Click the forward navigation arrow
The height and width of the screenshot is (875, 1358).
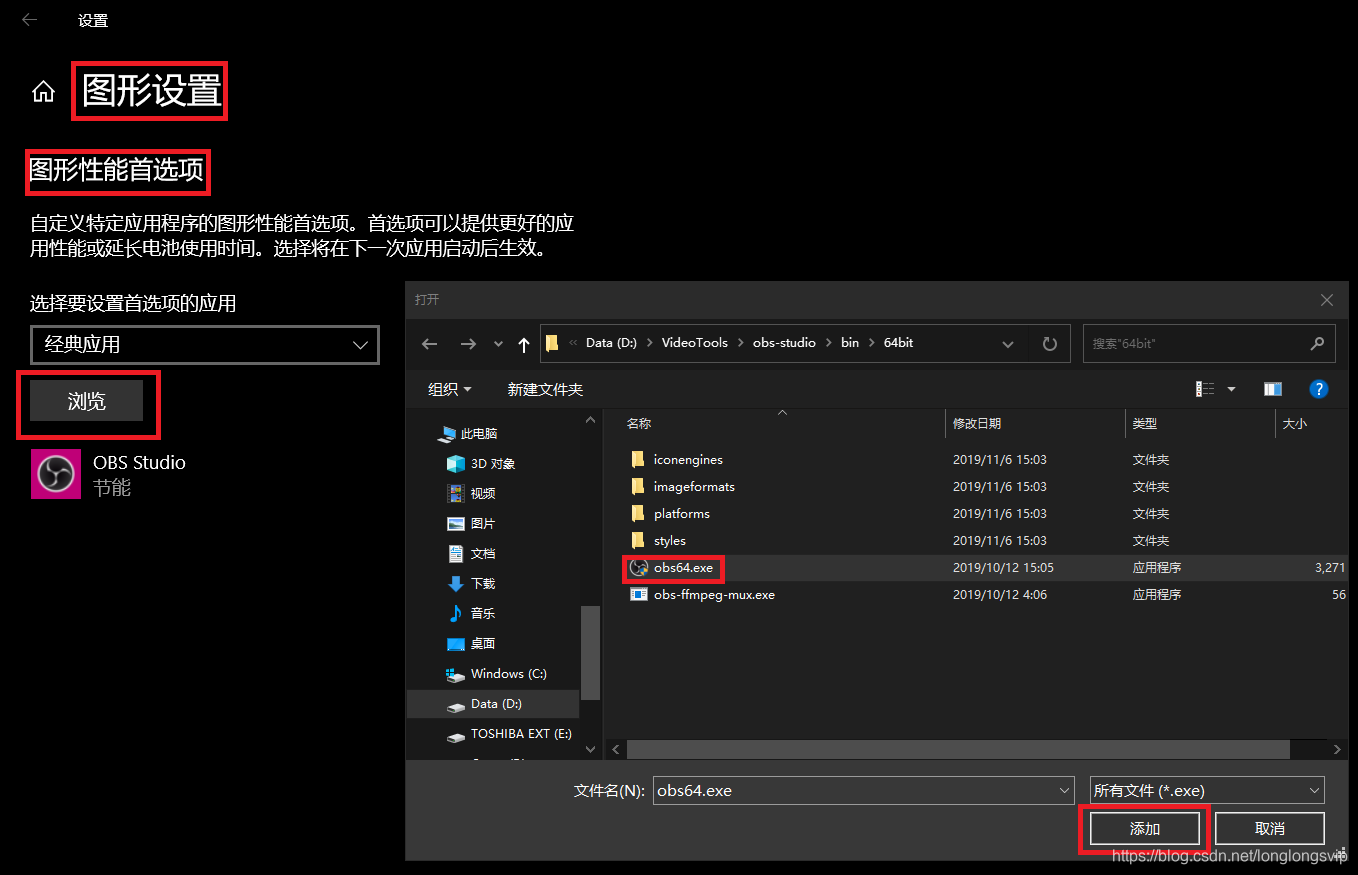pos(467,343)
